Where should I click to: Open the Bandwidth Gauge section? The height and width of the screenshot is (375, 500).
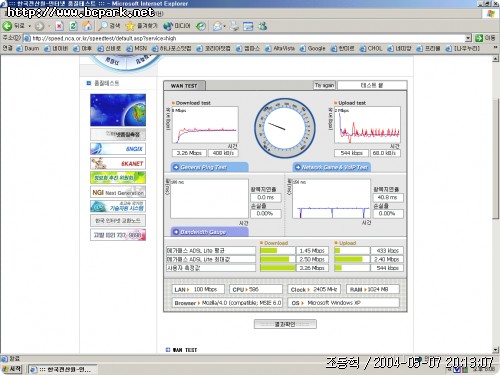210,232
